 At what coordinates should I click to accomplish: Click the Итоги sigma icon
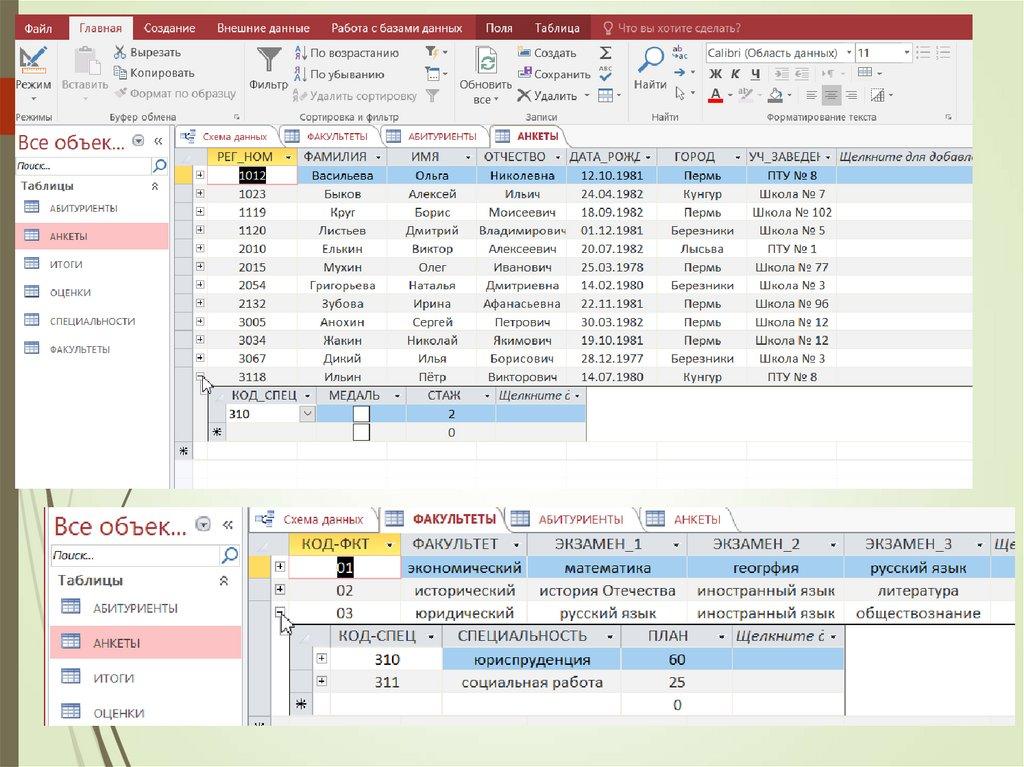(606, 52)
